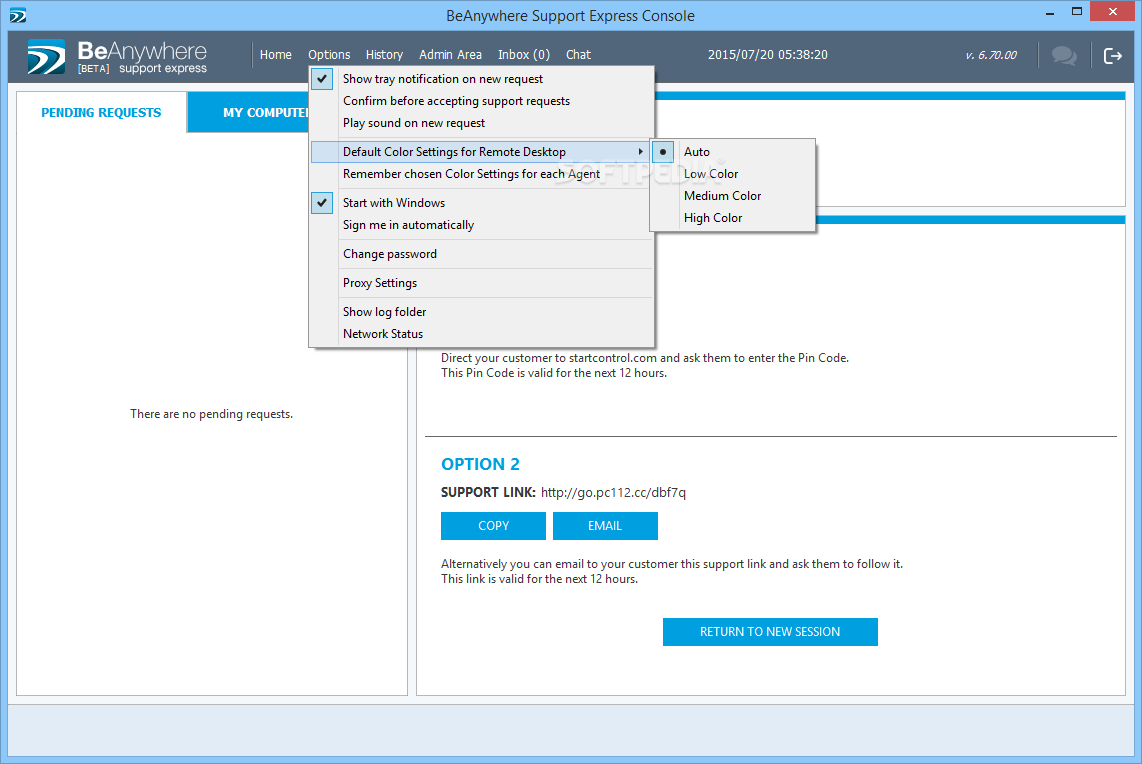Click the OPTION 2 heading
The image size is (1142, 764).
click(480, 464)
